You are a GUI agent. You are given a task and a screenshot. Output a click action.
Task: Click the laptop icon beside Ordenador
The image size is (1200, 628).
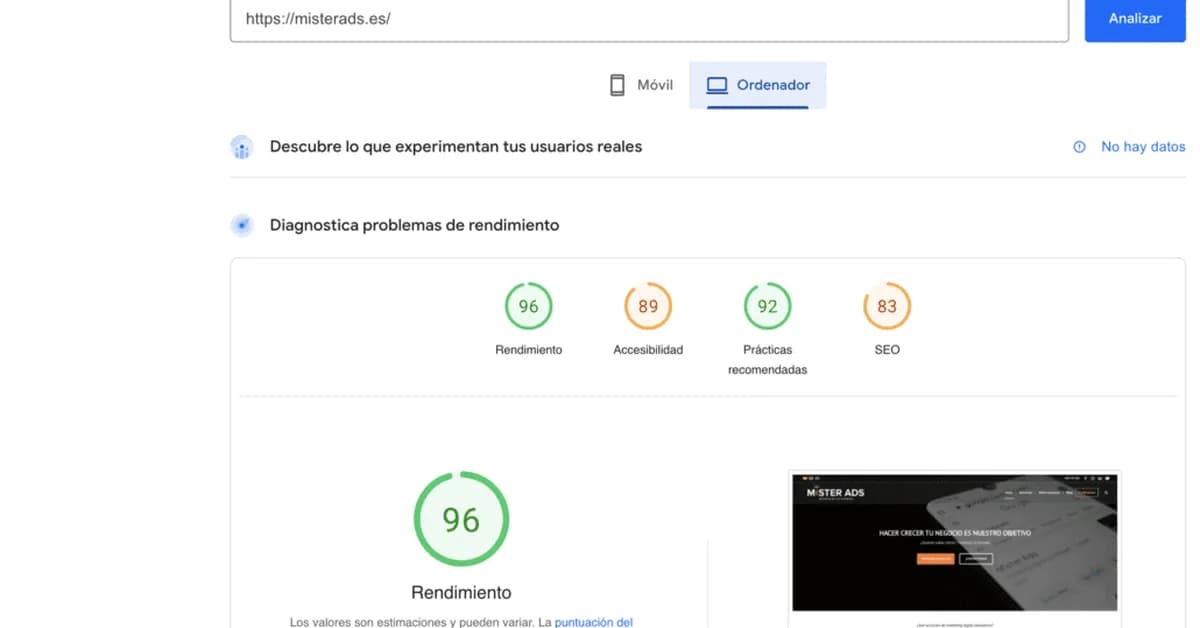pos(716,85)
